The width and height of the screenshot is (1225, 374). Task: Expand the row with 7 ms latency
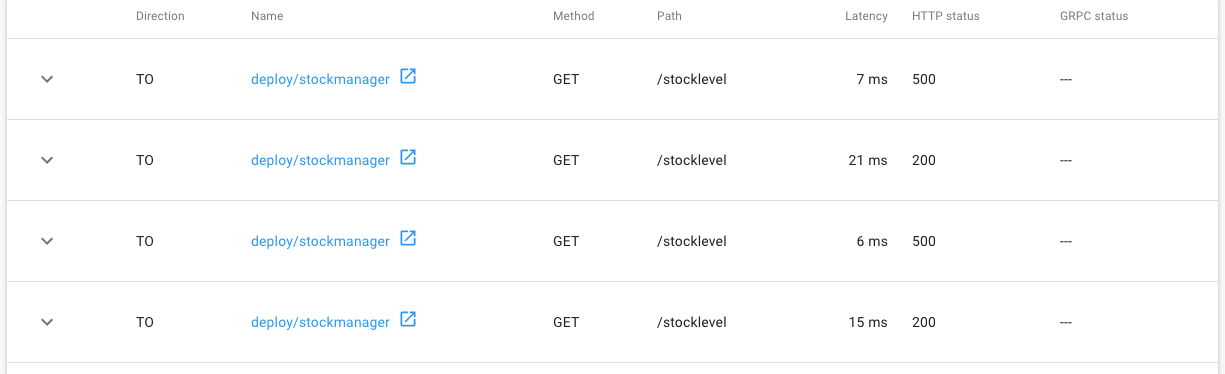click(47, 79)
